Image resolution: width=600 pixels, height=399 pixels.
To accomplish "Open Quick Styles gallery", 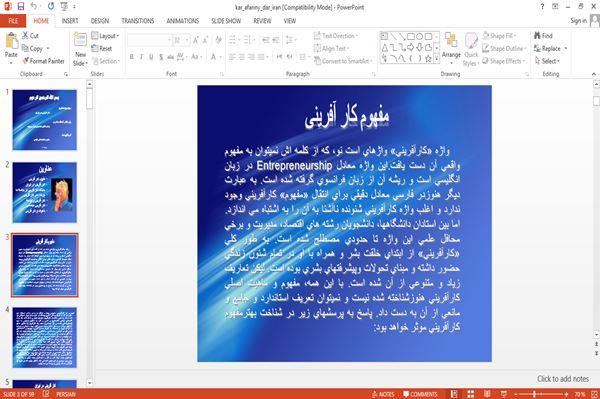I will tap(471, 50).
